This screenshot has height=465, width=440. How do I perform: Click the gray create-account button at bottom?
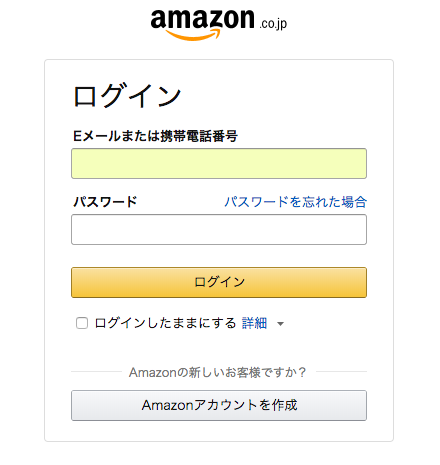tap(219, 405)
